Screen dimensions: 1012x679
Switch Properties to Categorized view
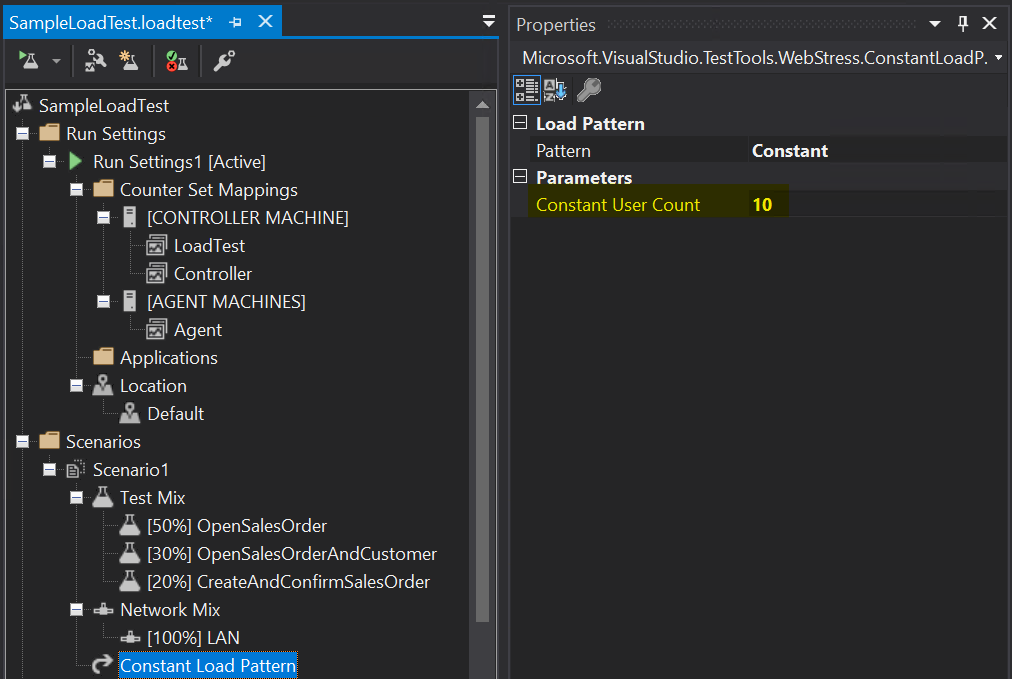coord(526,90)
